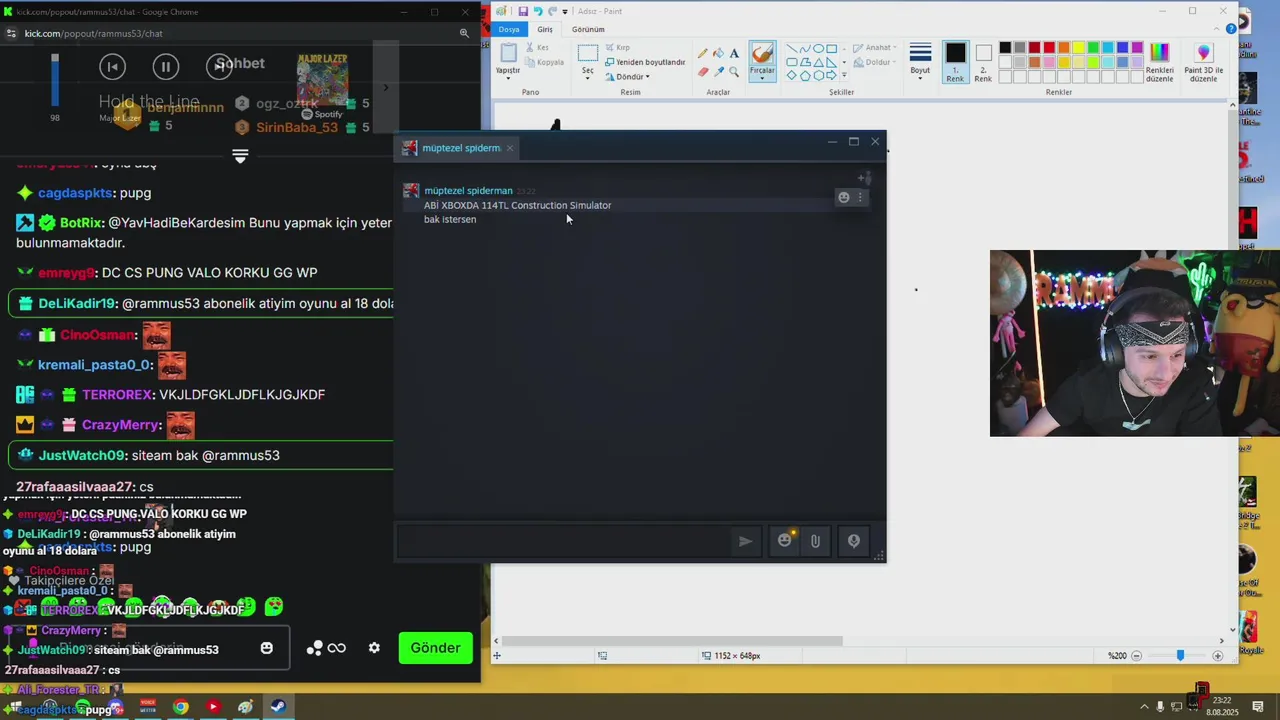Click the Gönder send button
Image resolution: width=1280 pixels, height=720 pixels.
tap(435, 648)
